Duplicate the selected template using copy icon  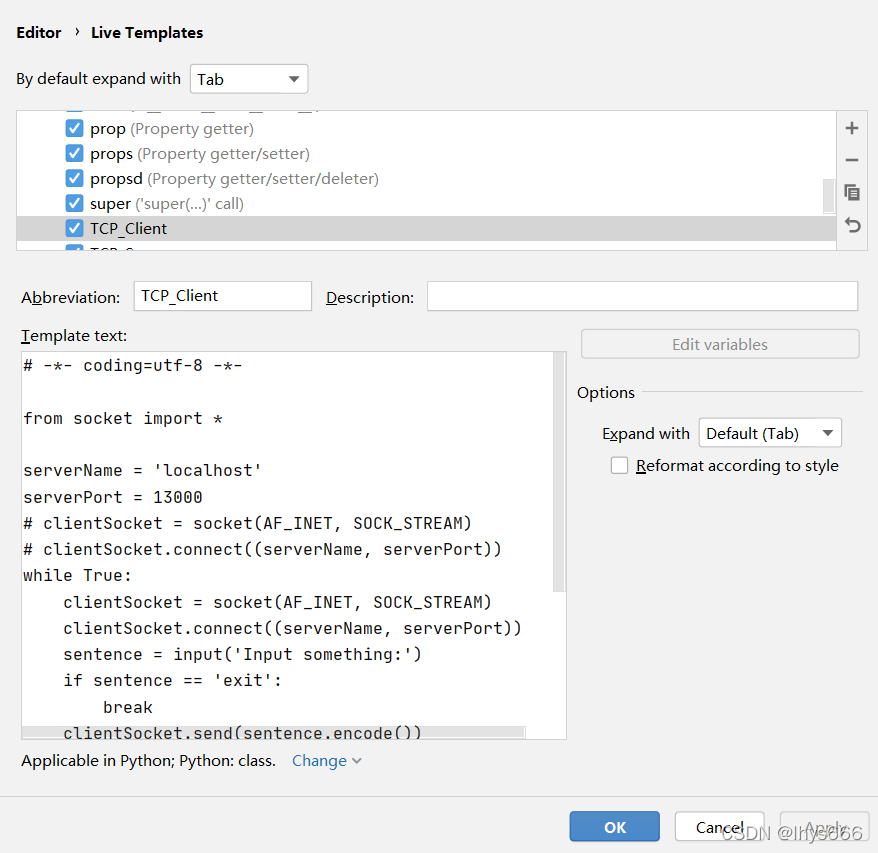(x=852, y=193)
